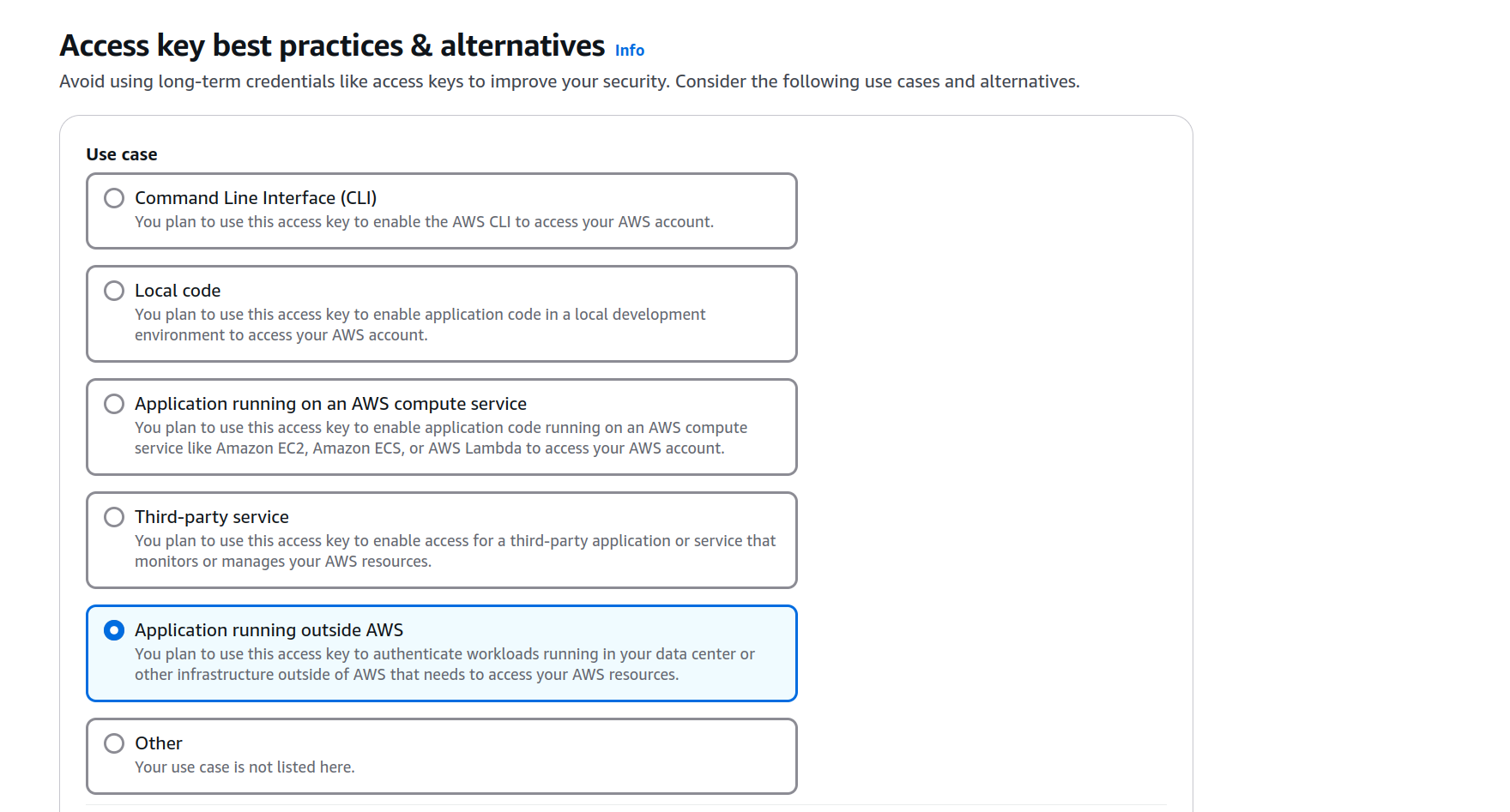Click the Local code option title
Image resolution: width=1510 pixels, height=812 pixels.
pyautogui.click(x=178, y=291)
